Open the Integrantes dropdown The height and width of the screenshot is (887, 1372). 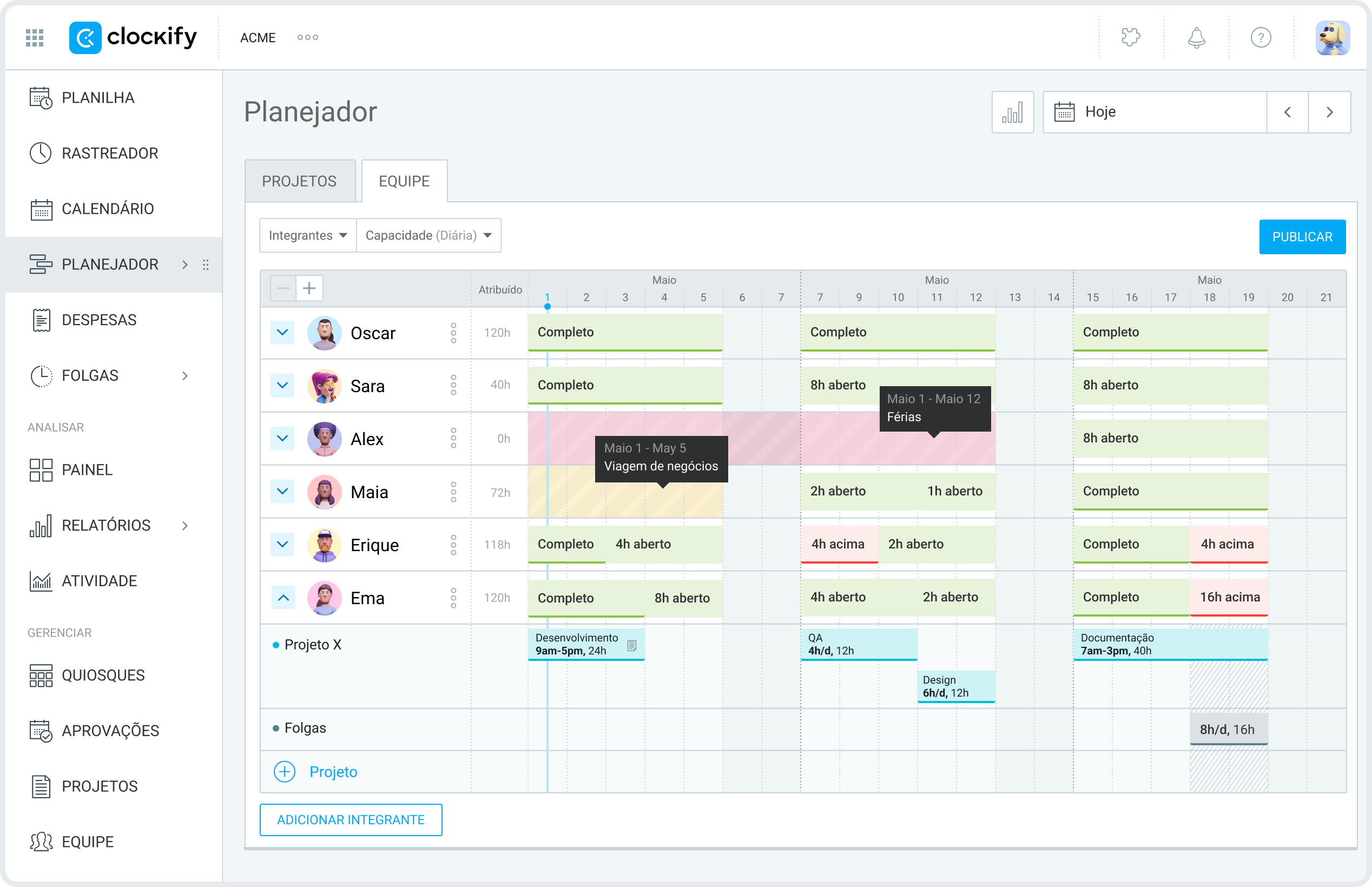pyautogui.click(x=307, y=235)
